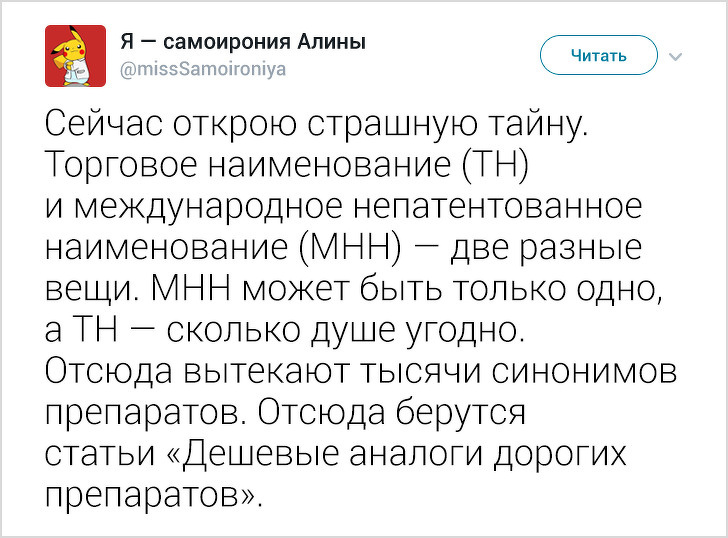Viewport: 728px width, 538px height.
Task: Open the profile name «Я — самоирония Алины»
Action: pyautogui.click(x=242, y=43)
